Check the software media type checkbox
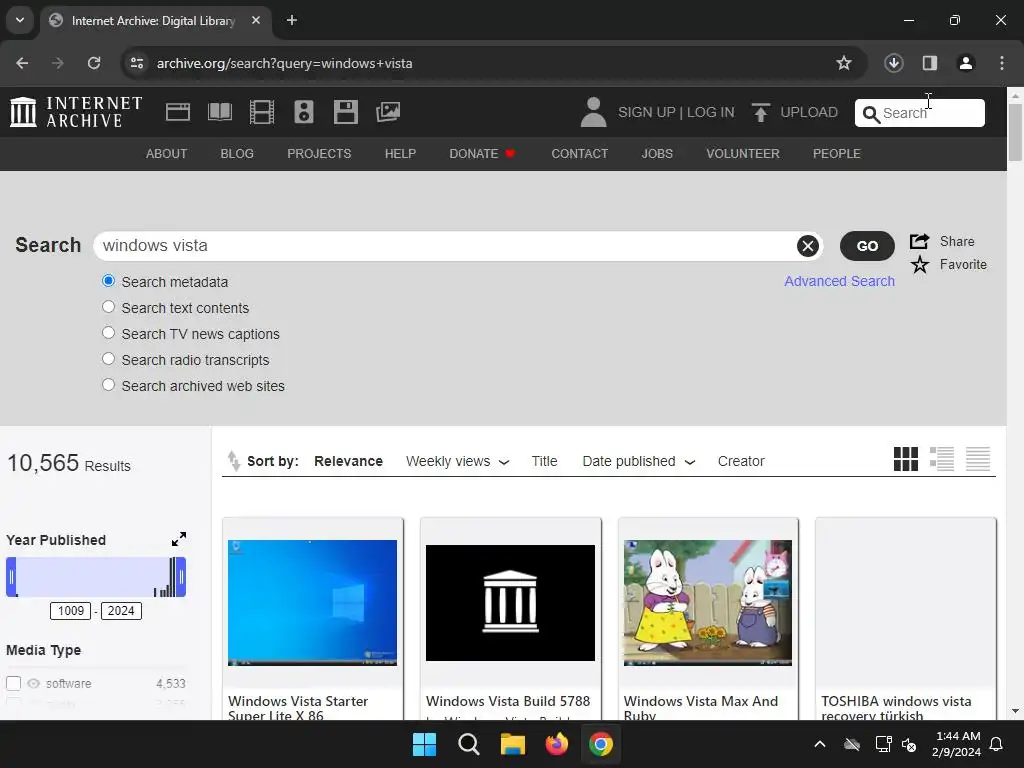The image size is (1024, 768). tap(13, 683)
